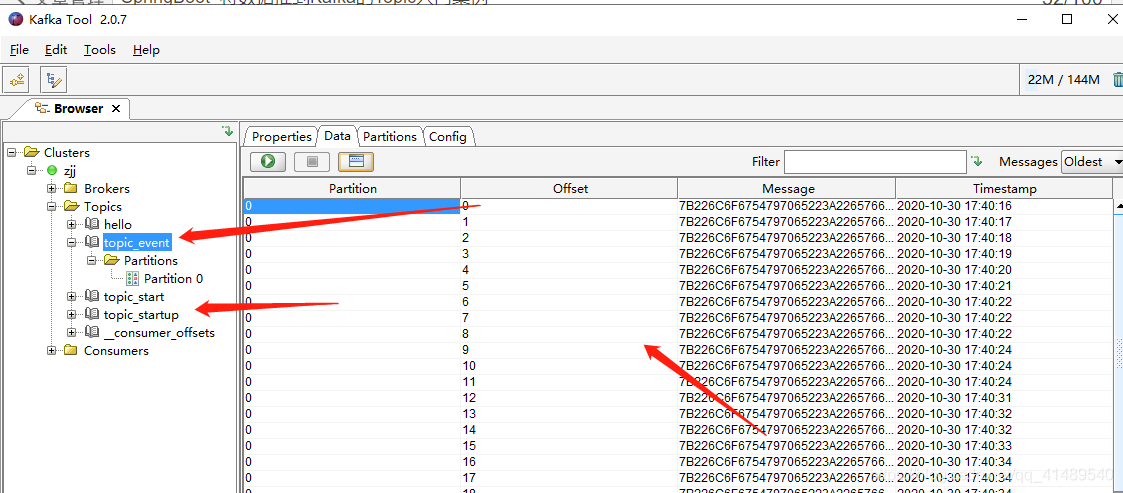The width and height of the screenshot is (1123, 493).
Task: Select the highlighted partition cell at offset 0
Action: [x=352, y=206]
